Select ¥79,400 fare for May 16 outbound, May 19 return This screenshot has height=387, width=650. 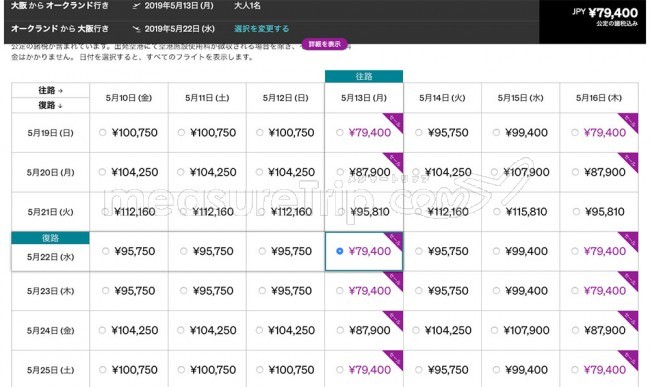(599, 133)
